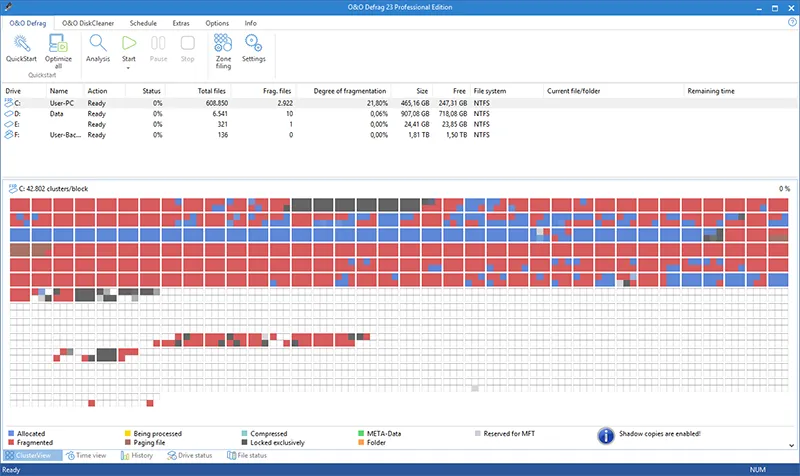Switch to ClusterView tab
800x476 pixels.
[x=33, y=456]
